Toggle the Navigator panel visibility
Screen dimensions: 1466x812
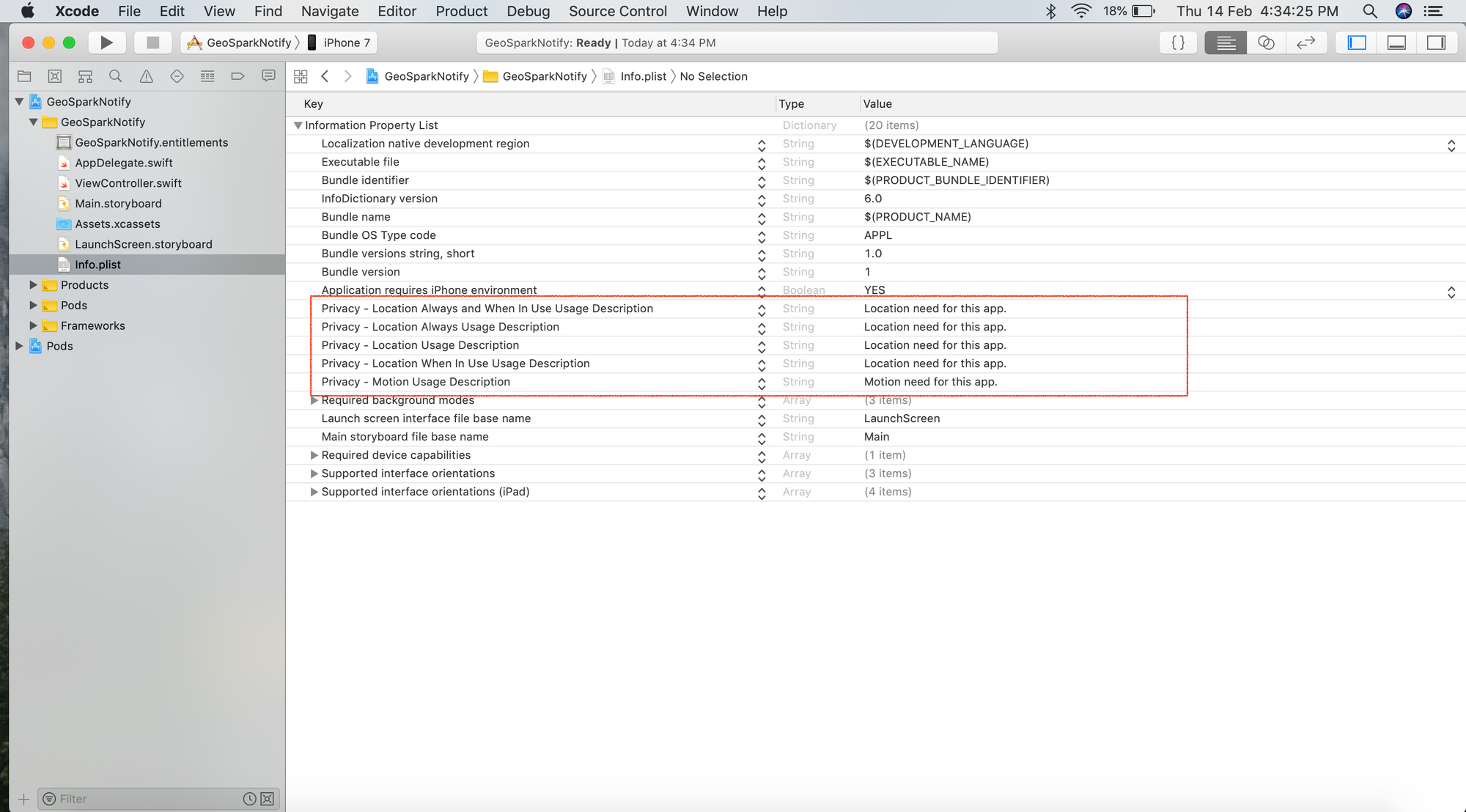1357,43
